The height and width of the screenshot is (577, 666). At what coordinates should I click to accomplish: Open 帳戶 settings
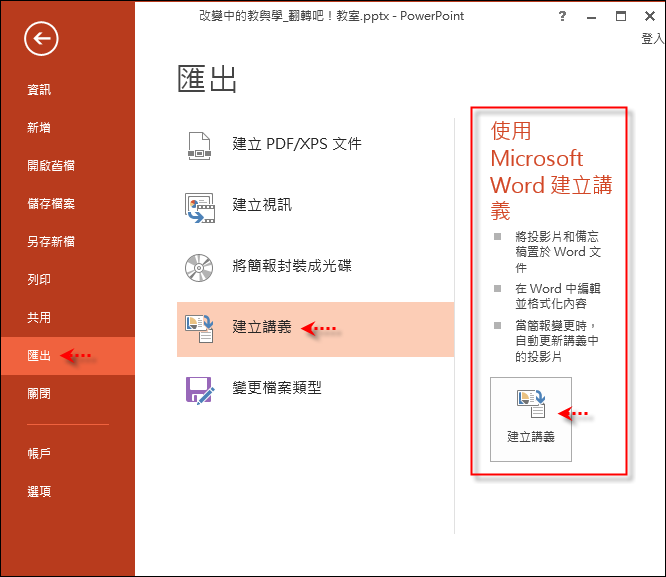click(x=39, y=453)
